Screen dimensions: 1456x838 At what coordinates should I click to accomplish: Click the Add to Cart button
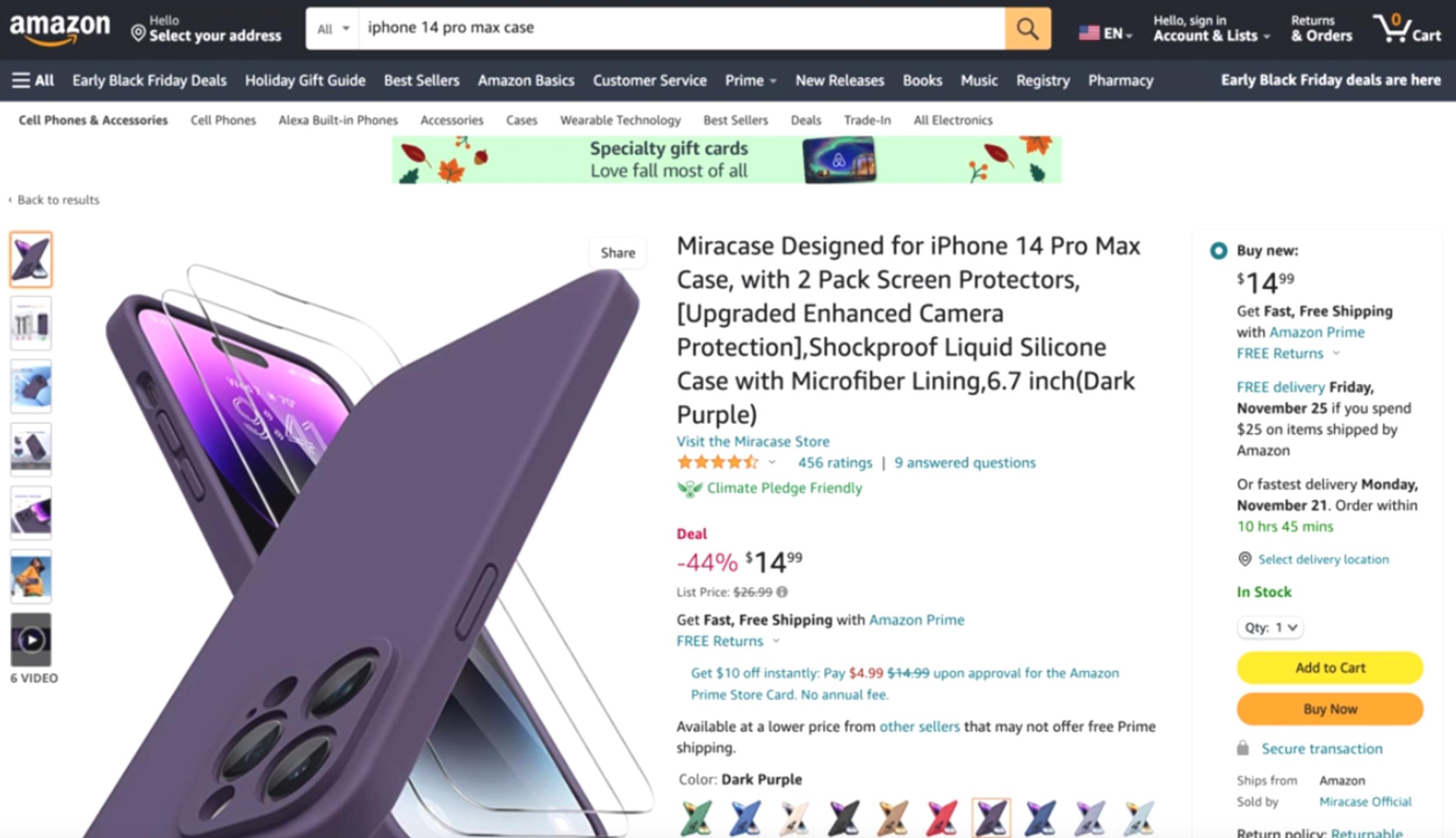(1329, 667)
